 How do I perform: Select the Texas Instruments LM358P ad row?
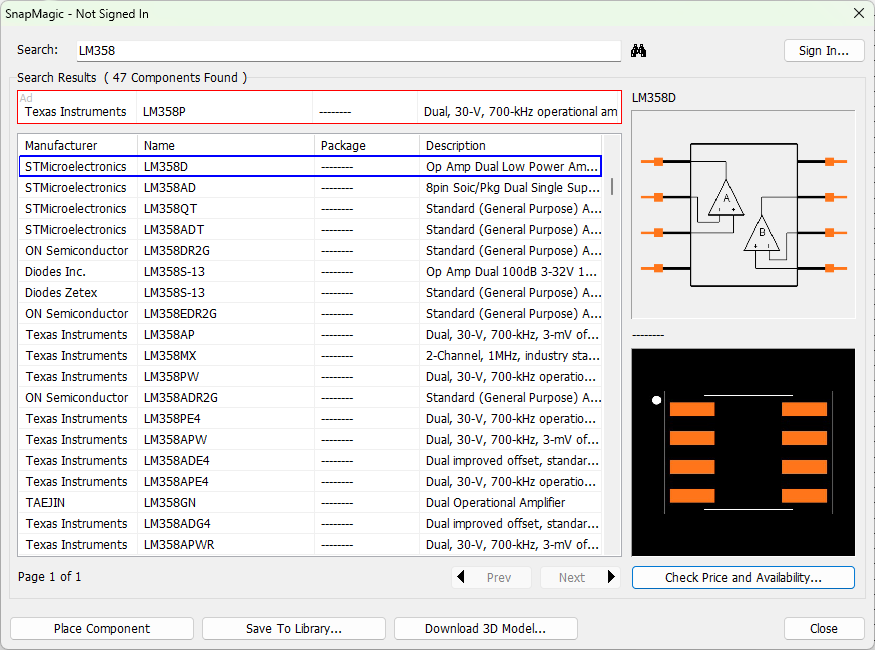319,107
